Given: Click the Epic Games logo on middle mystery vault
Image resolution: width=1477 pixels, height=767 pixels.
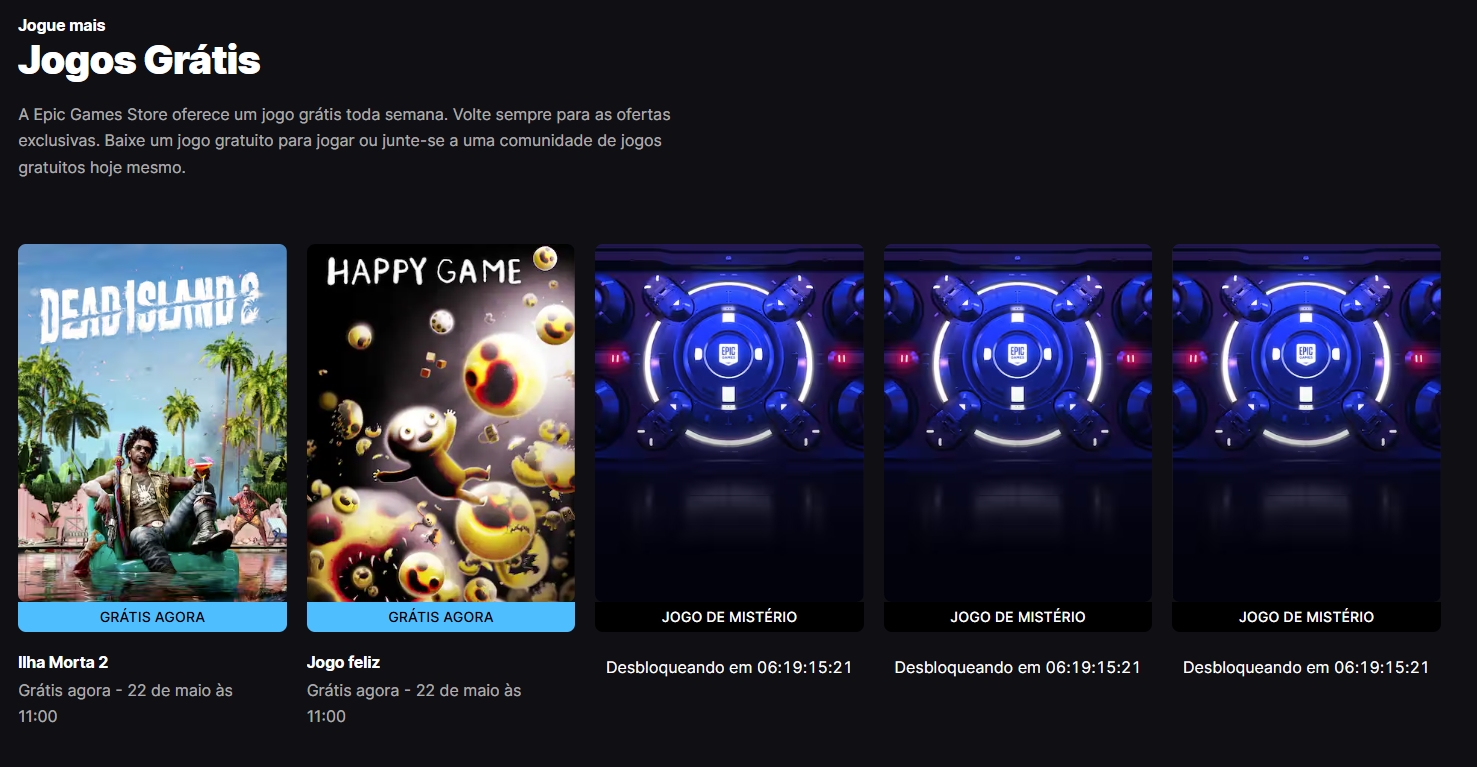Looking at the screenshot, I should click(1017, 354).
